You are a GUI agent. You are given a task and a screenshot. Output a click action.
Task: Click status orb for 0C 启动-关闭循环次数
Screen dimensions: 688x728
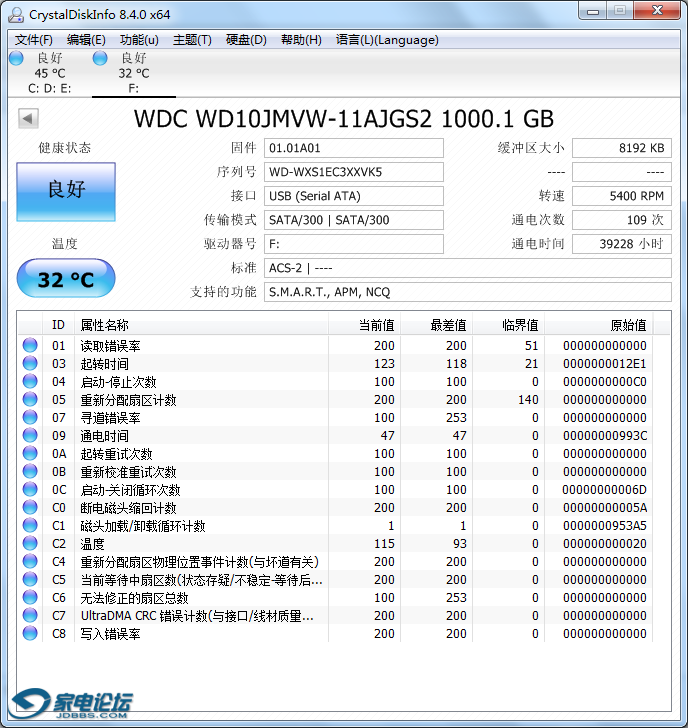click(x=30, y=489)
